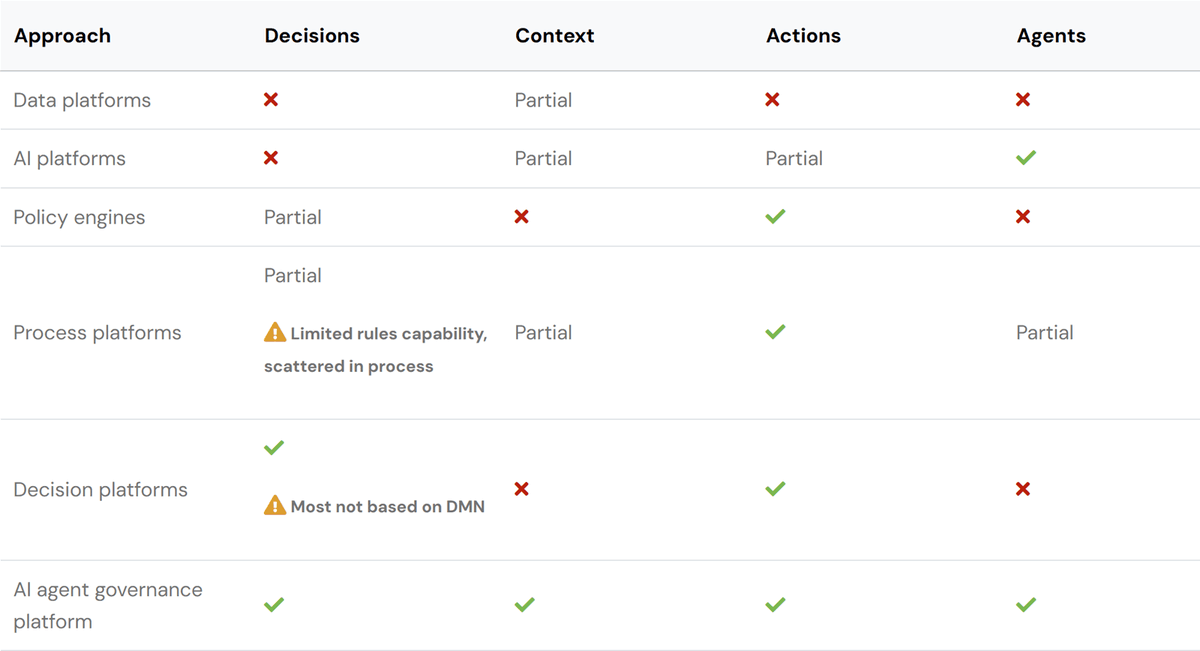Click the warning icon beside Most not based on DMN
Screen dimensions: 1200x651
tap(275, 506)
